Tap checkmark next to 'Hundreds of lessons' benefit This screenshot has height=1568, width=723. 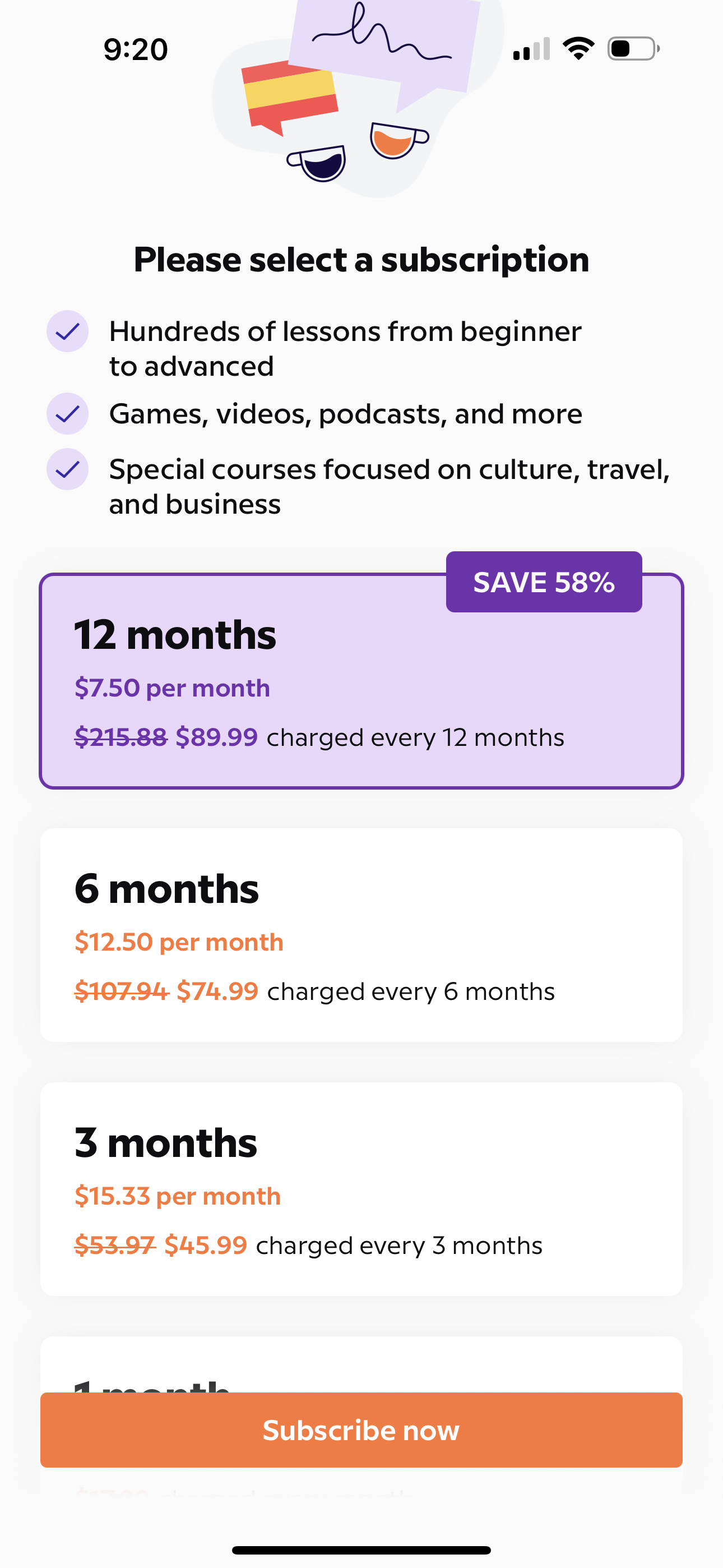[68, 331]
